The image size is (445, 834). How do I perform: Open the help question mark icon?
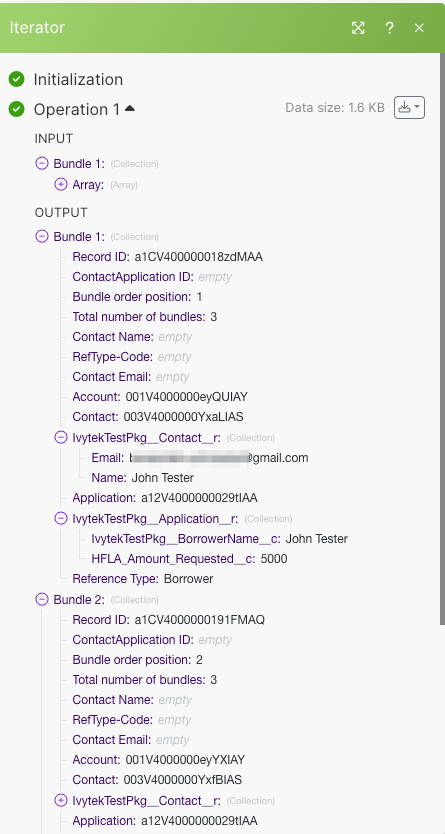[389, 28]
